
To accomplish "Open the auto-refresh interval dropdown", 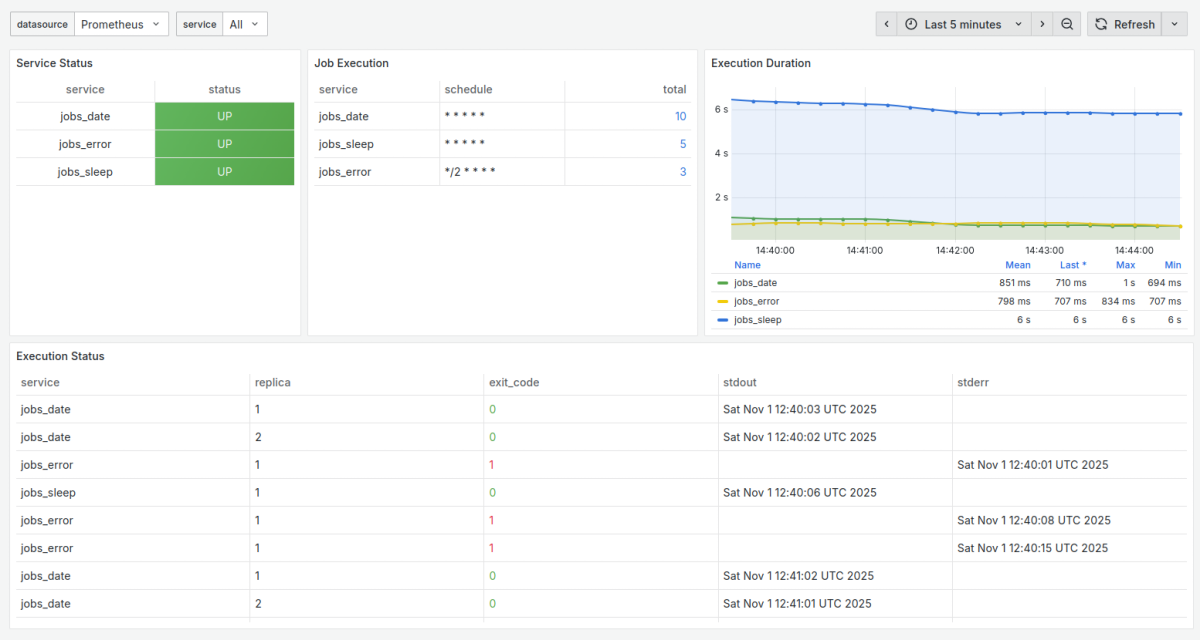I will tap(1175, 24).
